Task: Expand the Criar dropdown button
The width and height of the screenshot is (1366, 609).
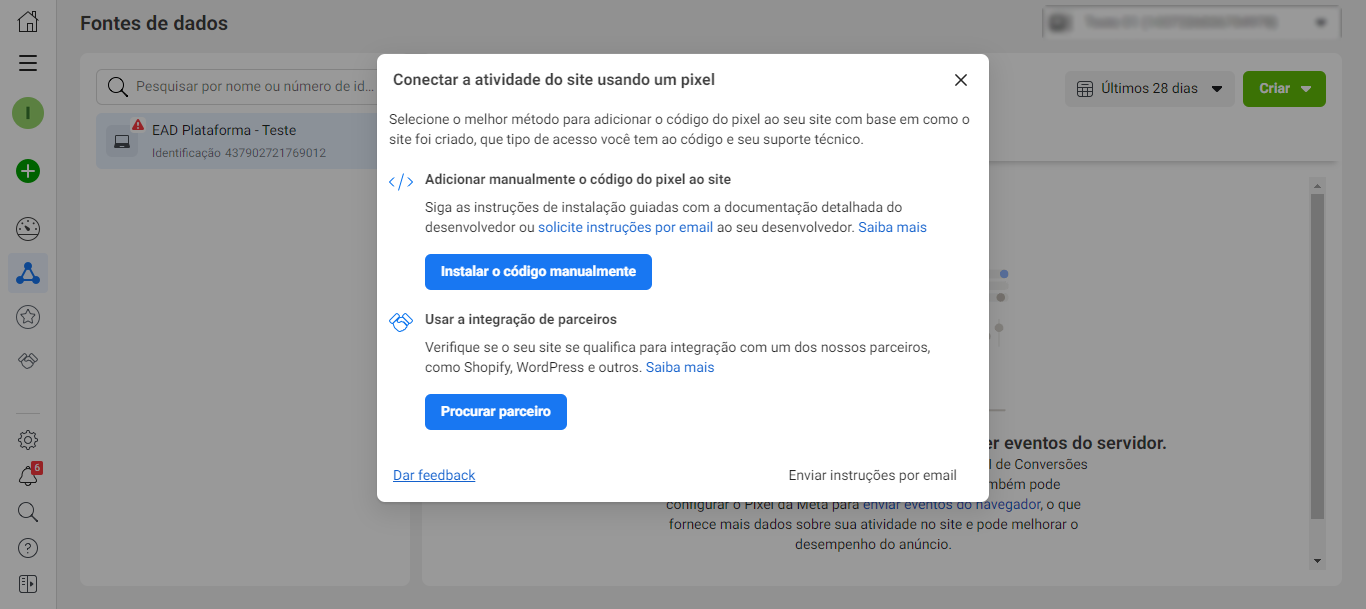Action: [x=1284, y=88]
